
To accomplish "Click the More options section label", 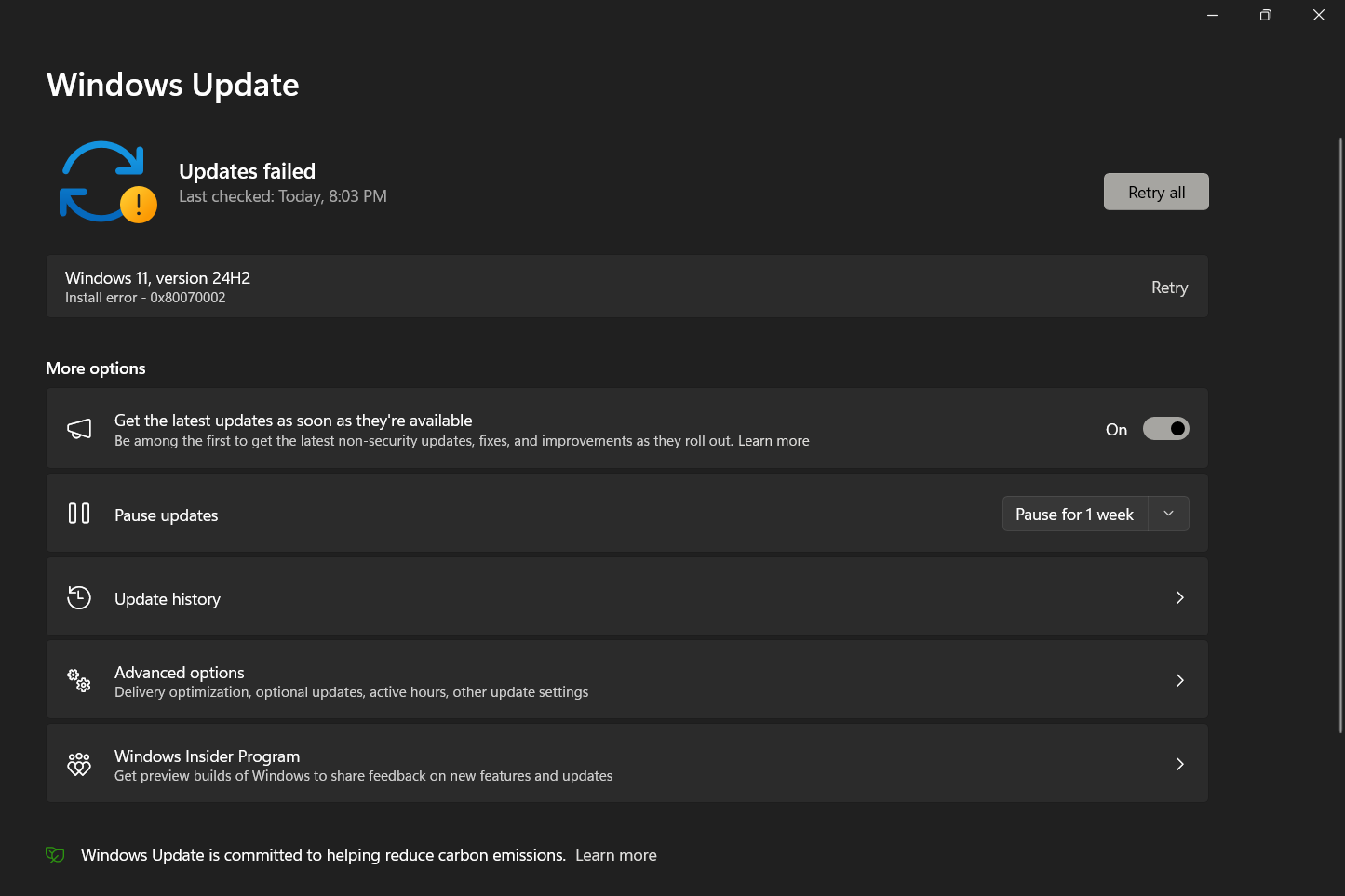I will coord(96,368).
